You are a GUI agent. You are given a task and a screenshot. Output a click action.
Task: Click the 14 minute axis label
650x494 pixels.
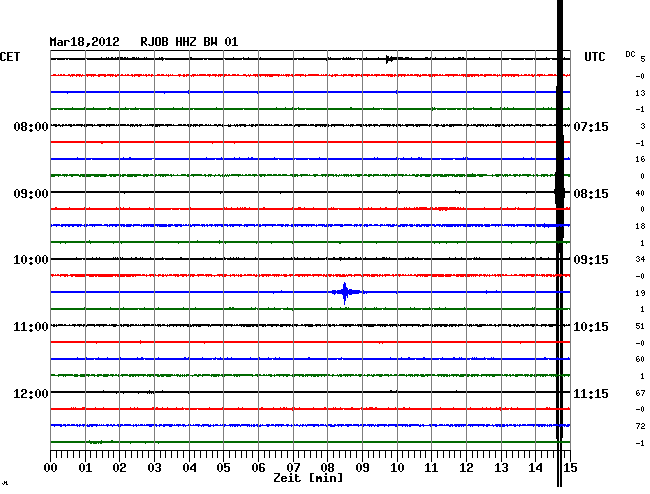(x=536, y=468)
